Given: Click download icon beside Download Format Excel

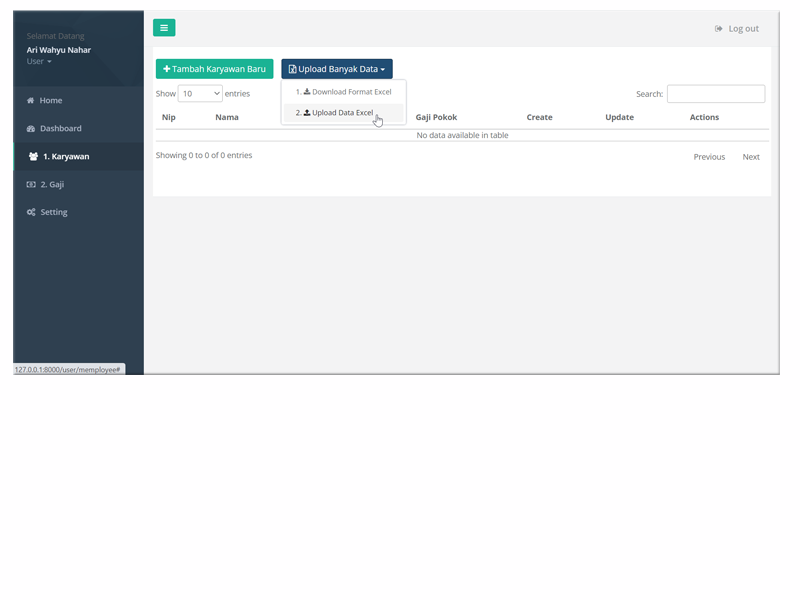Looking at the screenshot, I should [x=307, y=92].
